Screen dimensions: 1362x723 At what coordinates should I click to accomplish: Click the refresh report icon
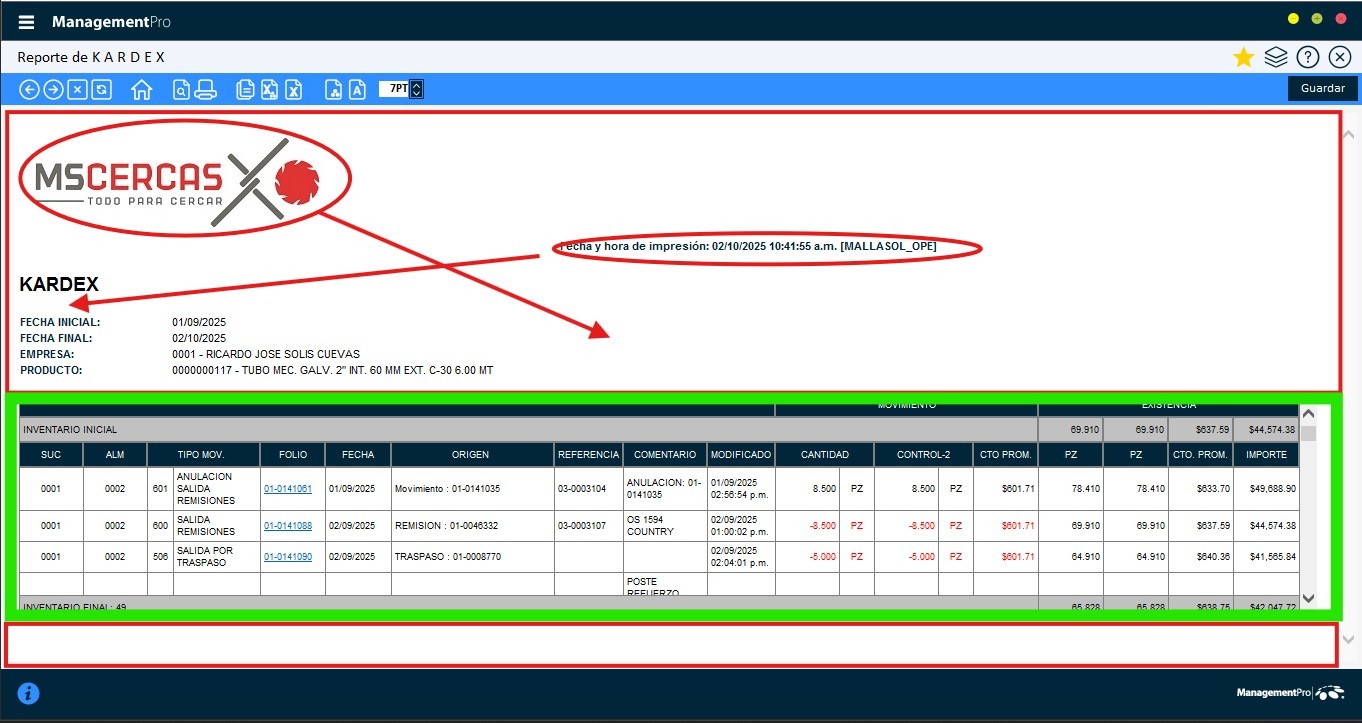[101, 90]
